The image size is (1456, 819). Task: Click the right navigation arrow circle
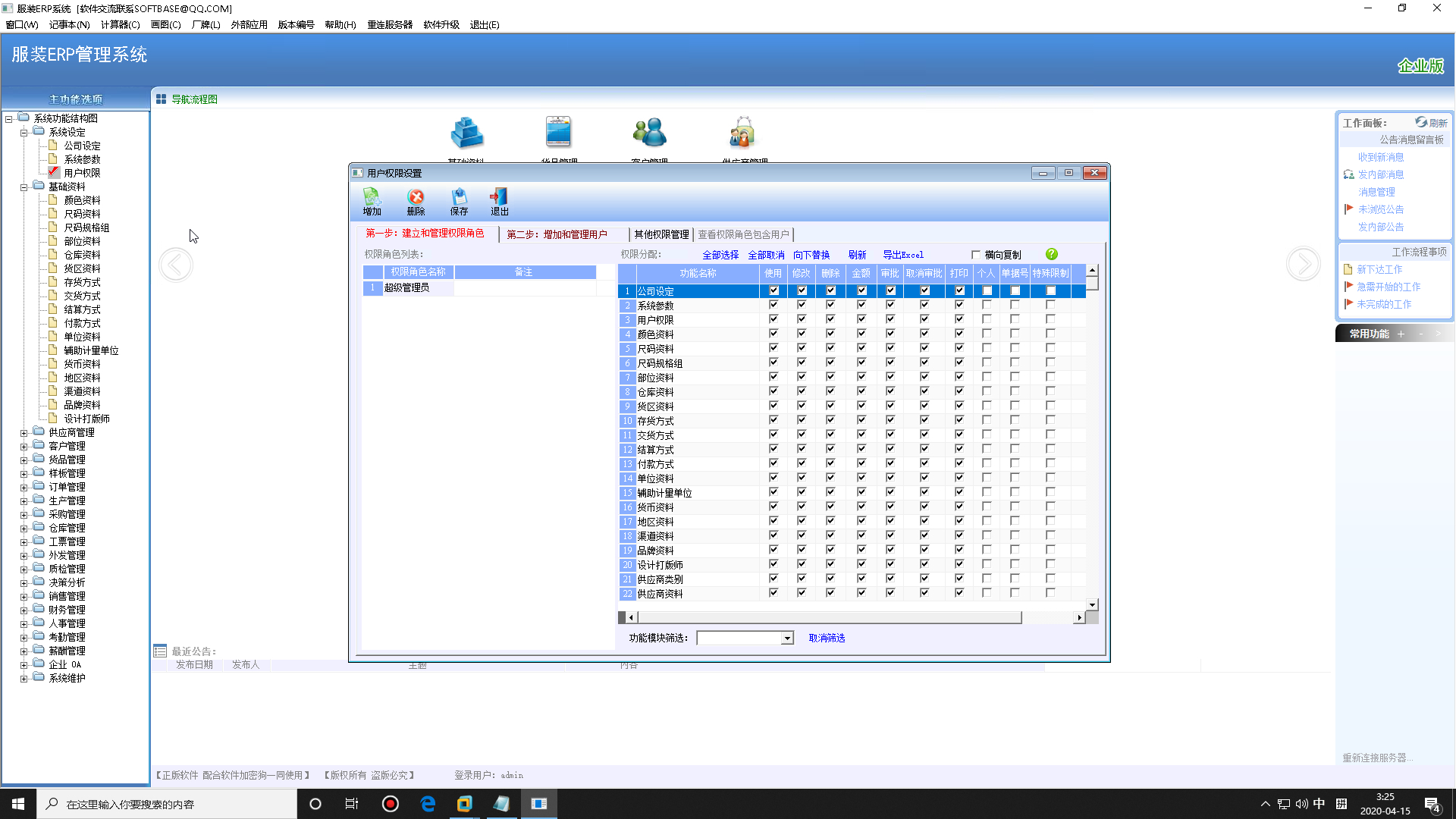coord(1303,265)
